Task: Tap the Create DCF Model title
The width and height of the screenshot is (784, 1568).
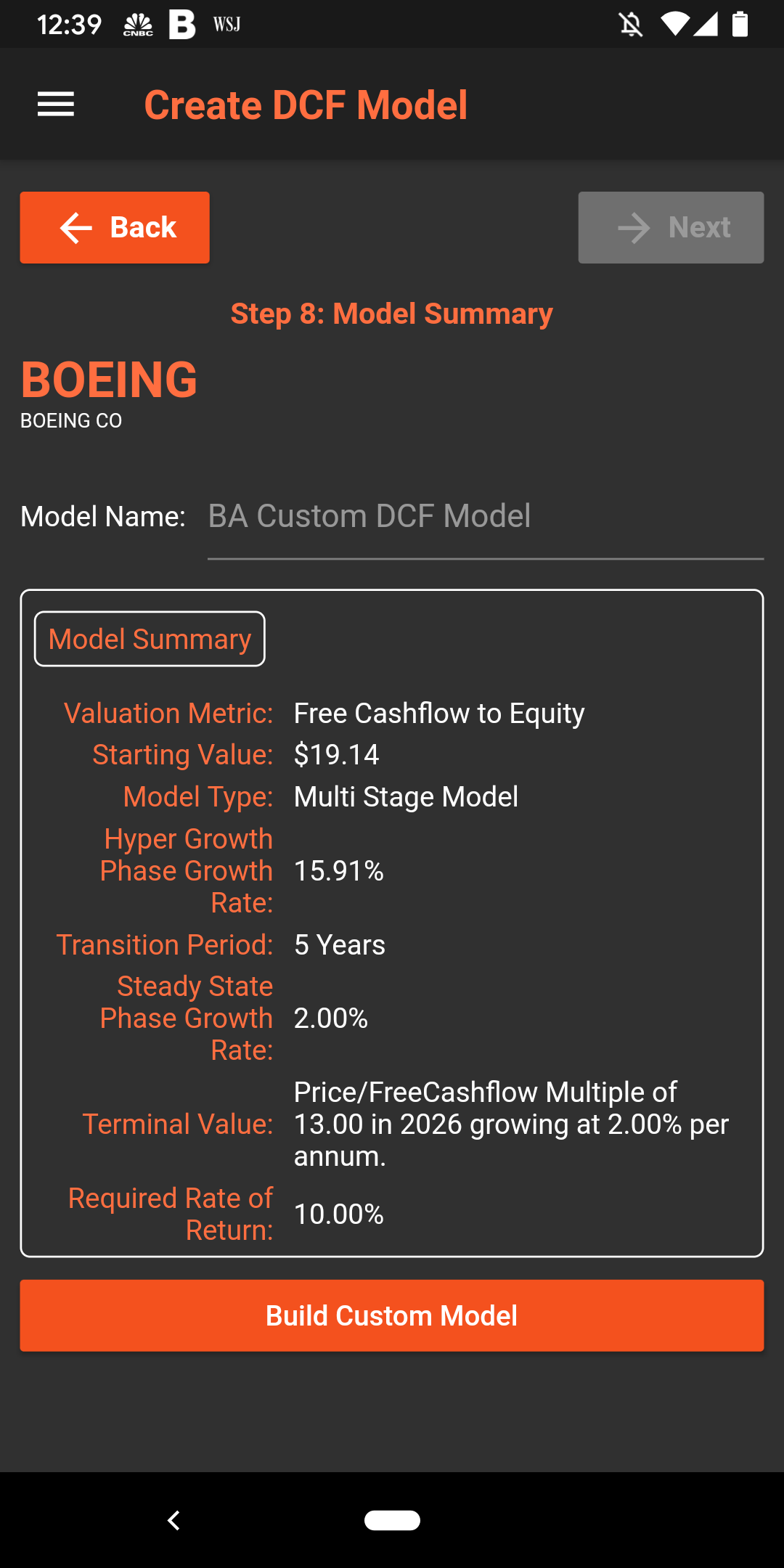Action: pos(306,105)
